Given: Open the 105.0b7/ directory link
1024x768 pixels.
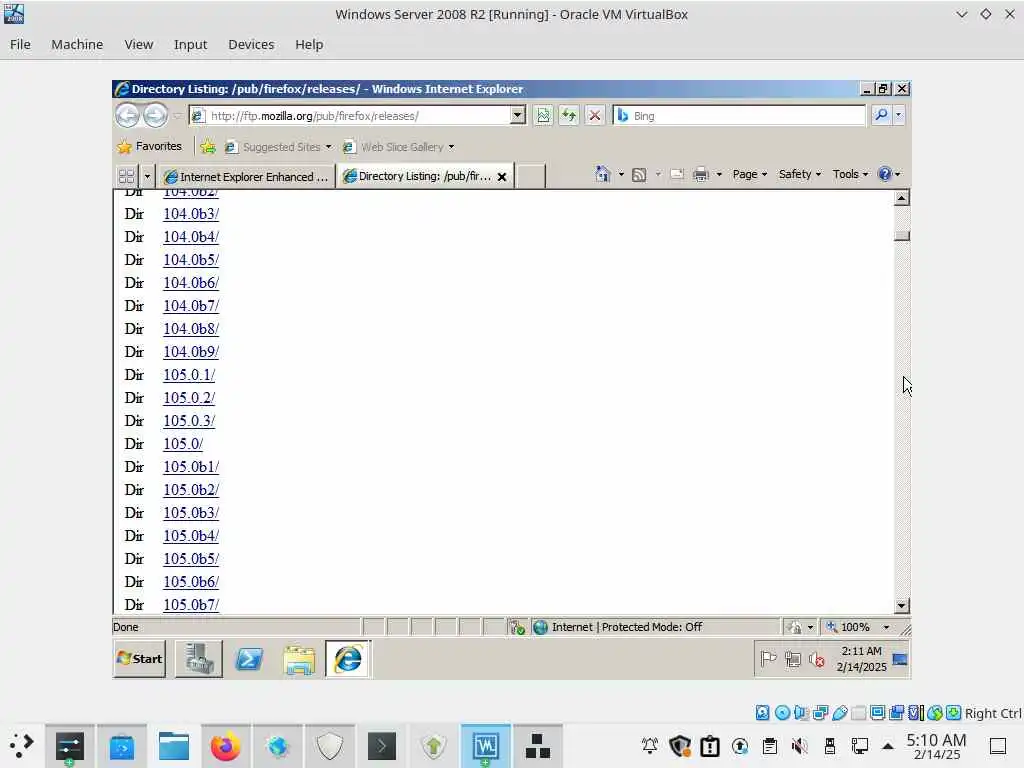Looking at the screenshot, I should (191, 605).
